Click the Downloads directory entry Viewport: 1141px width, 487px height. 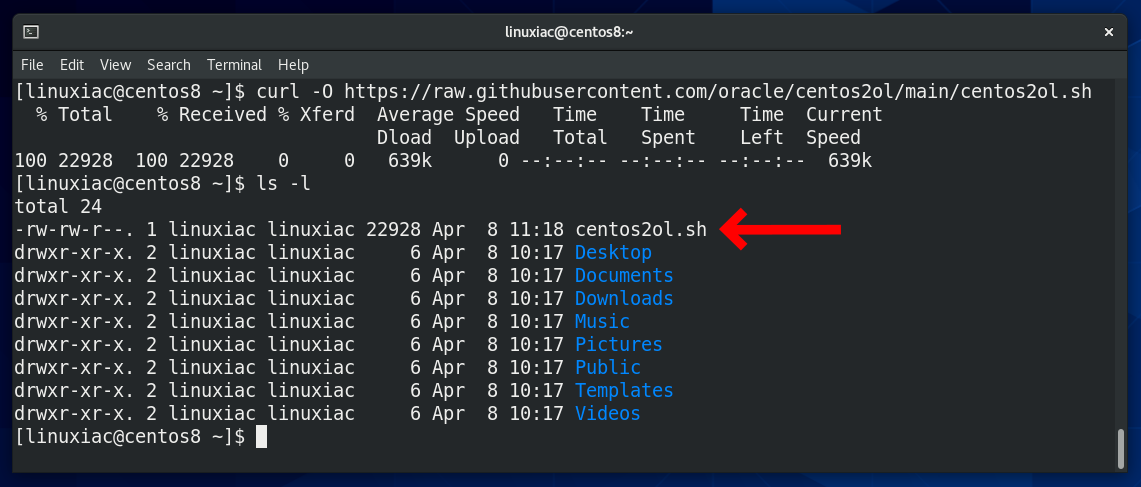(x=624, y=298)
